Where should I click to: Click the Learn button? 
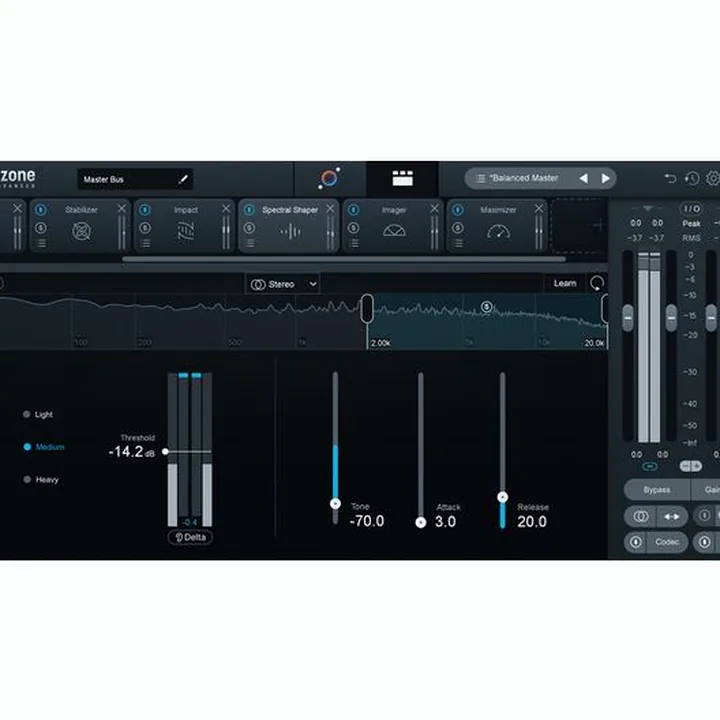pyautogui.click(x=565, y=283)
